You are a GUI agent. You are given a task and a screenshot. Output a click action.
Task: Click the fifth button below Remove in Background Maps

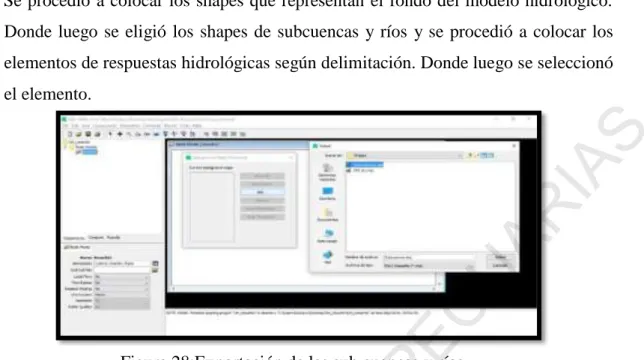click(262, 209)
